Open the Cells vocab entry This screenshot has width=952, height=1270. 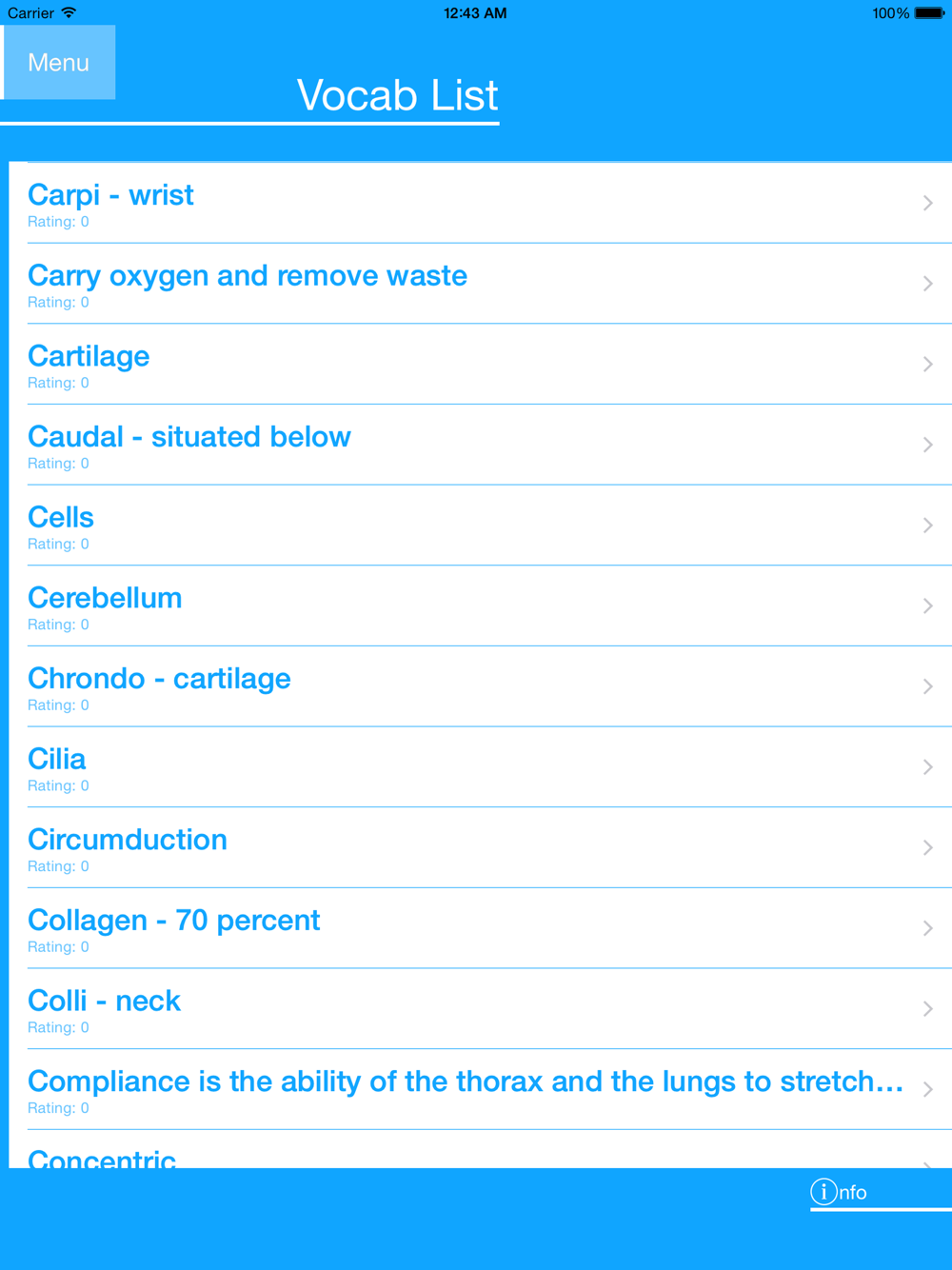click(481, 526)
